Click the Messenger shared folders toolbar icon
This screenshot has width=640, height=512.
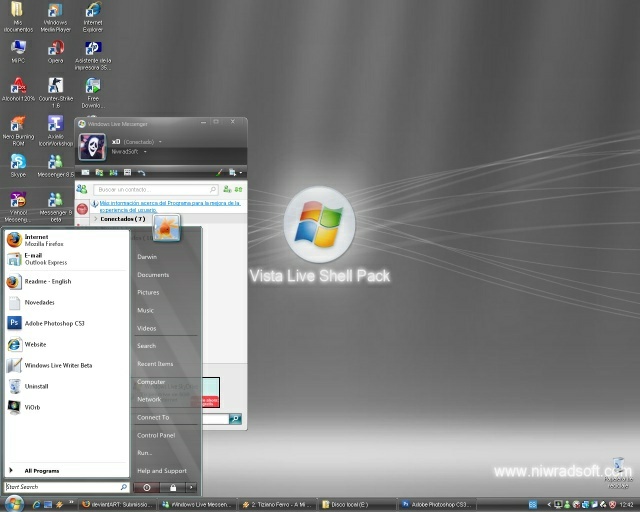point(99,172)
